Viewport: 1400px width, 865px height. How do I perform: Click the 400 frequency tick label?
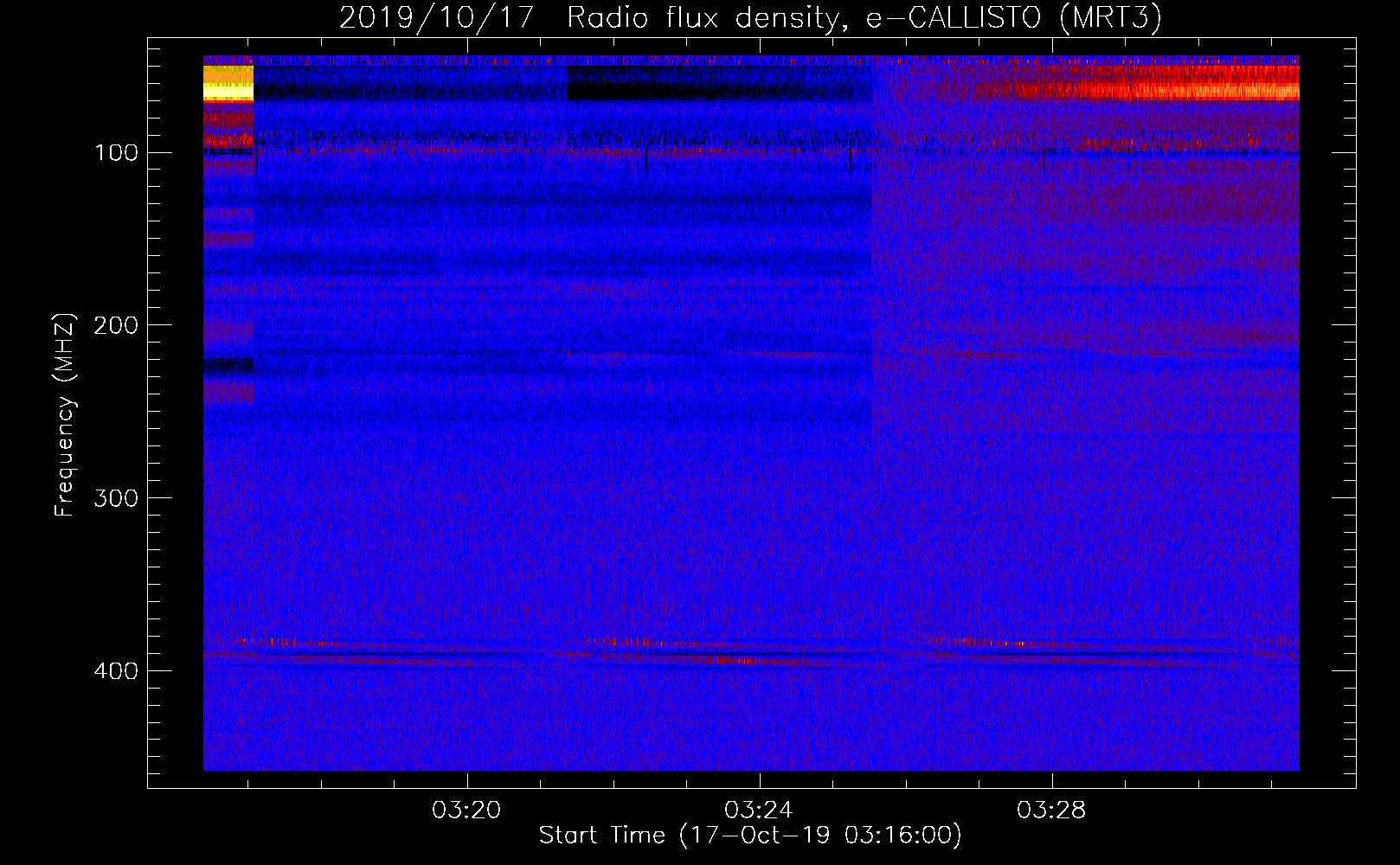[117, 671]
